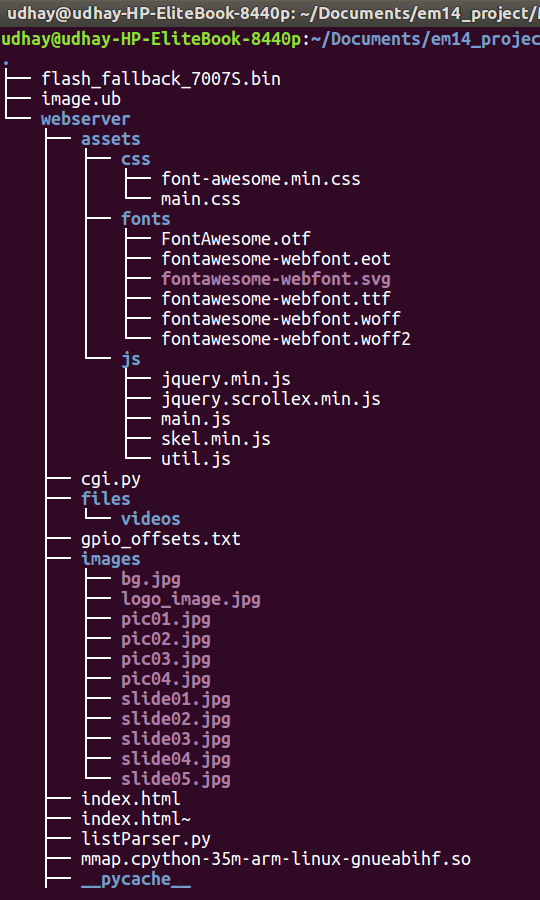This screenshot has height=900, width=540.
Task: Select cgi.py in the webserver folder
Action: coord(111,479)
